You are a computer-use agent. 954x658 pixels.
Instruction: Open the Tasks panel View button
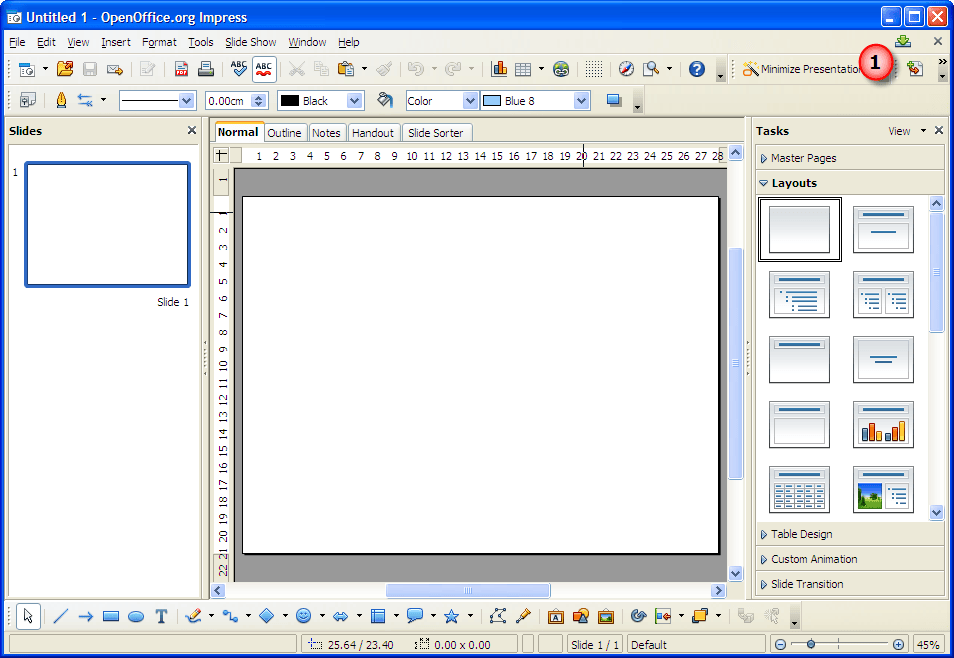click(x=906, y=131)
